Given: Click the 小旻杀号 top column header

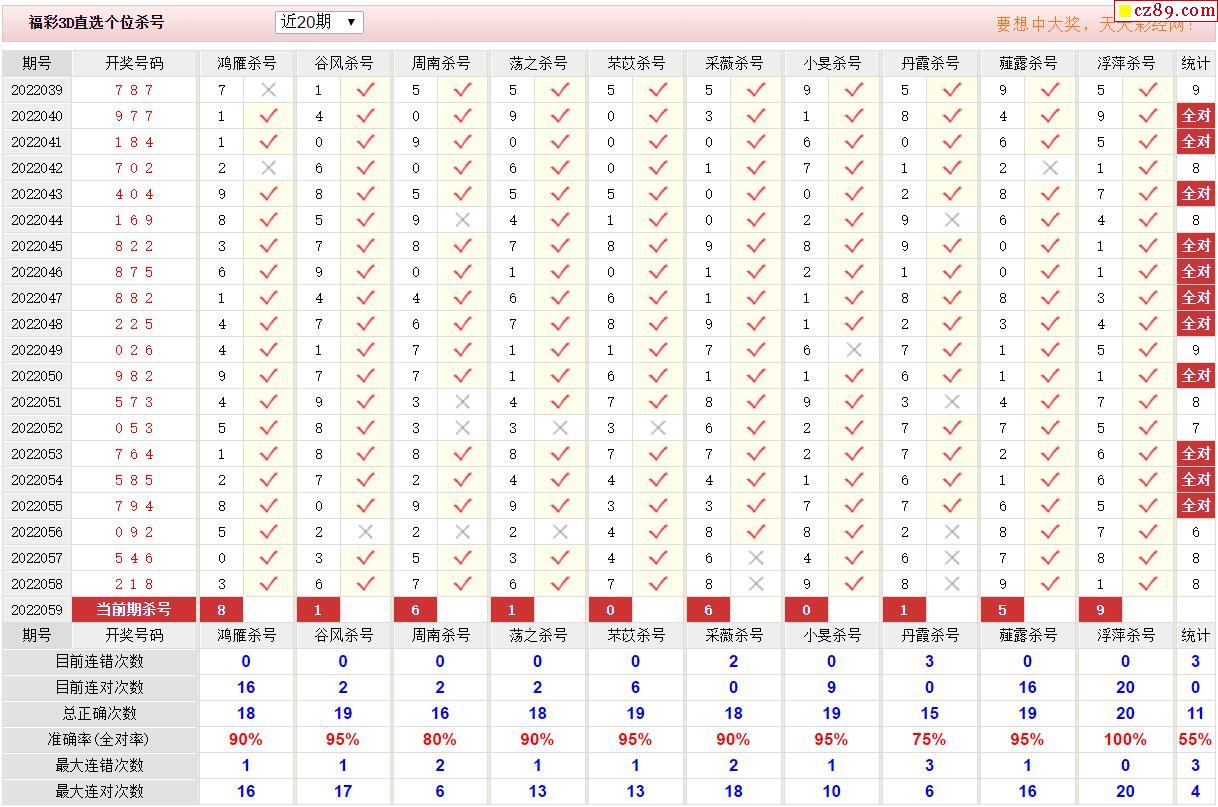Looking at the screenshot, I should (832, 63).
